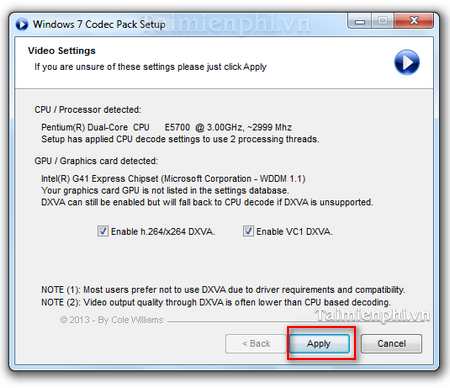Click the disabled Back button
Screen dimensions: 450x388
(256, 343)
